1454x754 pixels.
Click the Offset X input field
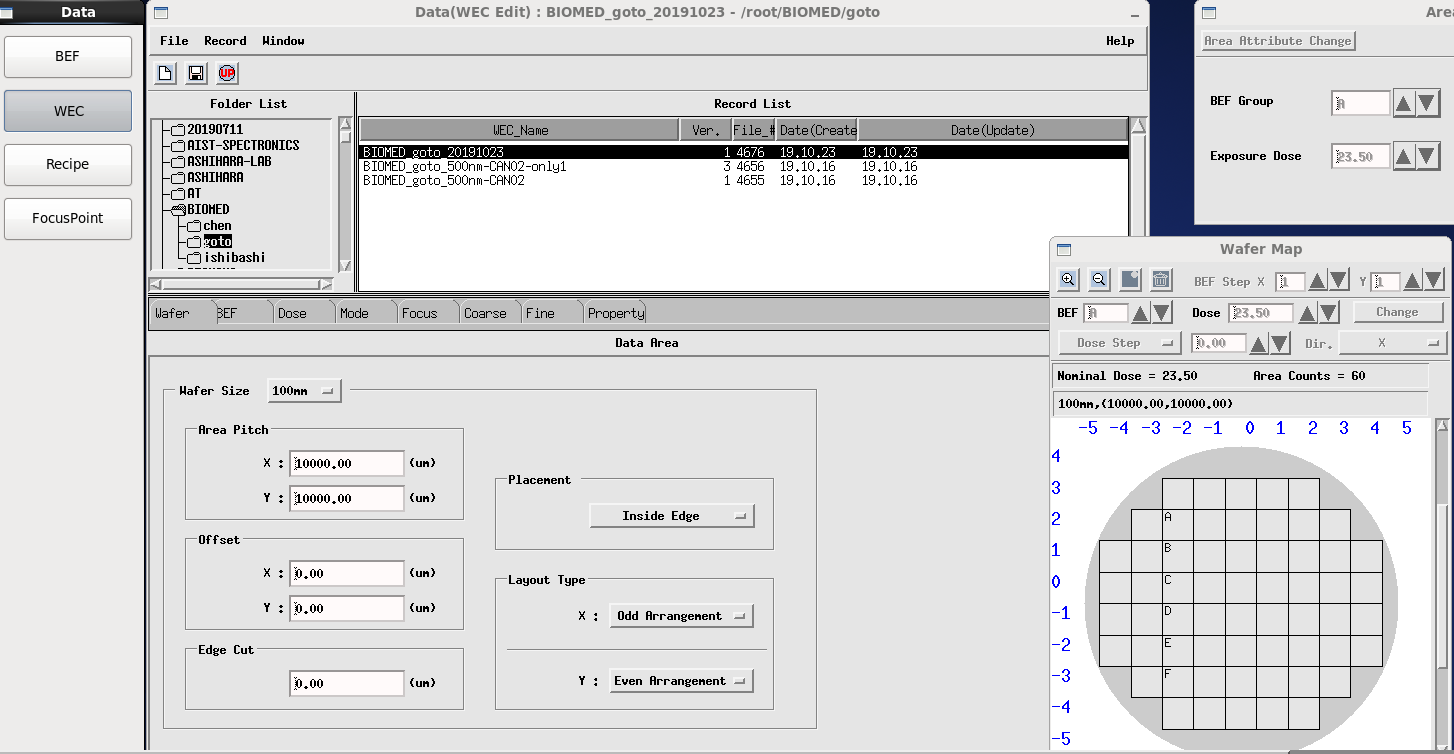pos(347,574)
